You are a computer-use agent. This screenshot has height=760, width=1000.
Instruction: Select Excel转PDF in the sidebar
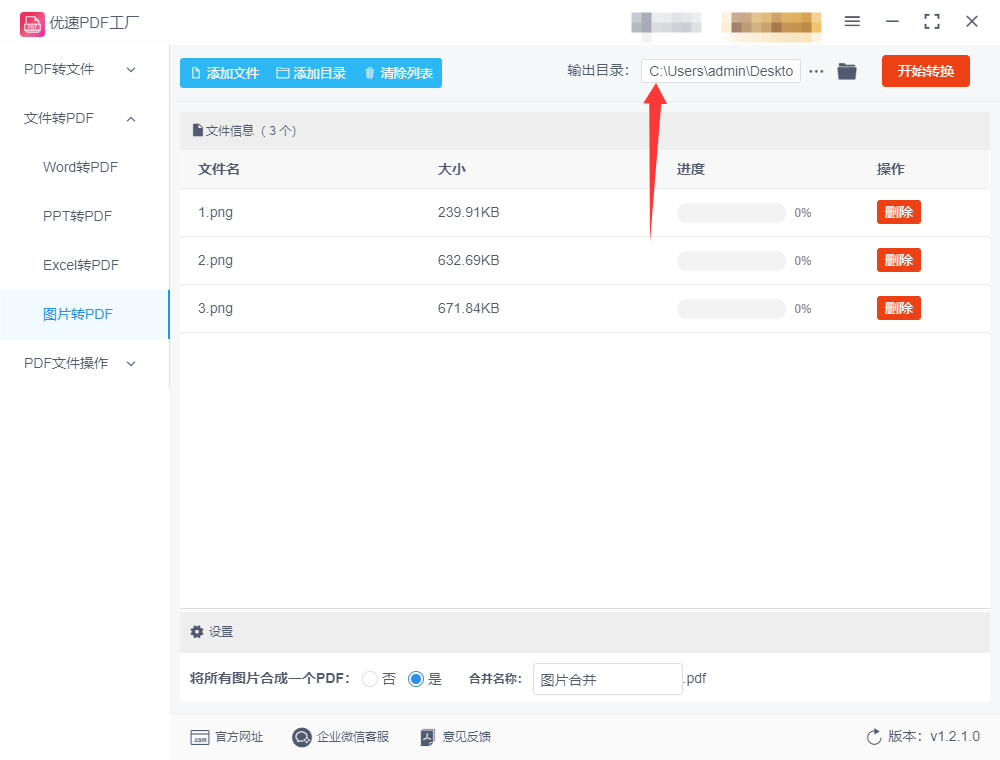click(84, 265)
